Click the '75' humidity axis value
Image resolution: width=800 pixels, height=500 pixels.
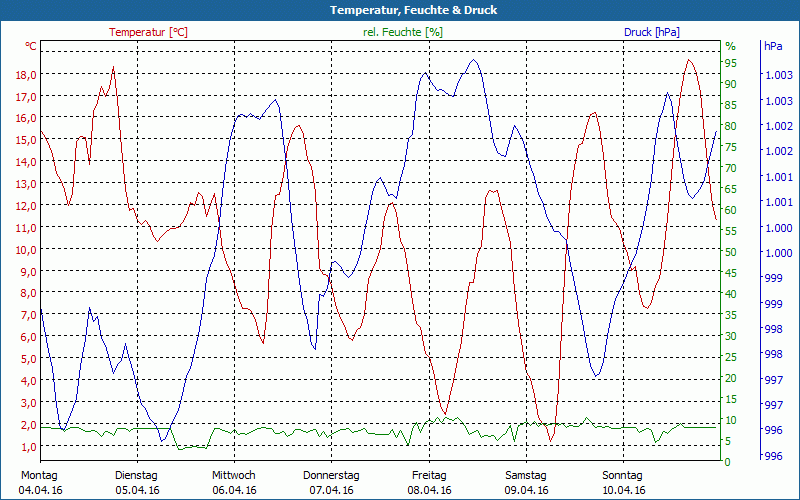click(x=731, y=147)
